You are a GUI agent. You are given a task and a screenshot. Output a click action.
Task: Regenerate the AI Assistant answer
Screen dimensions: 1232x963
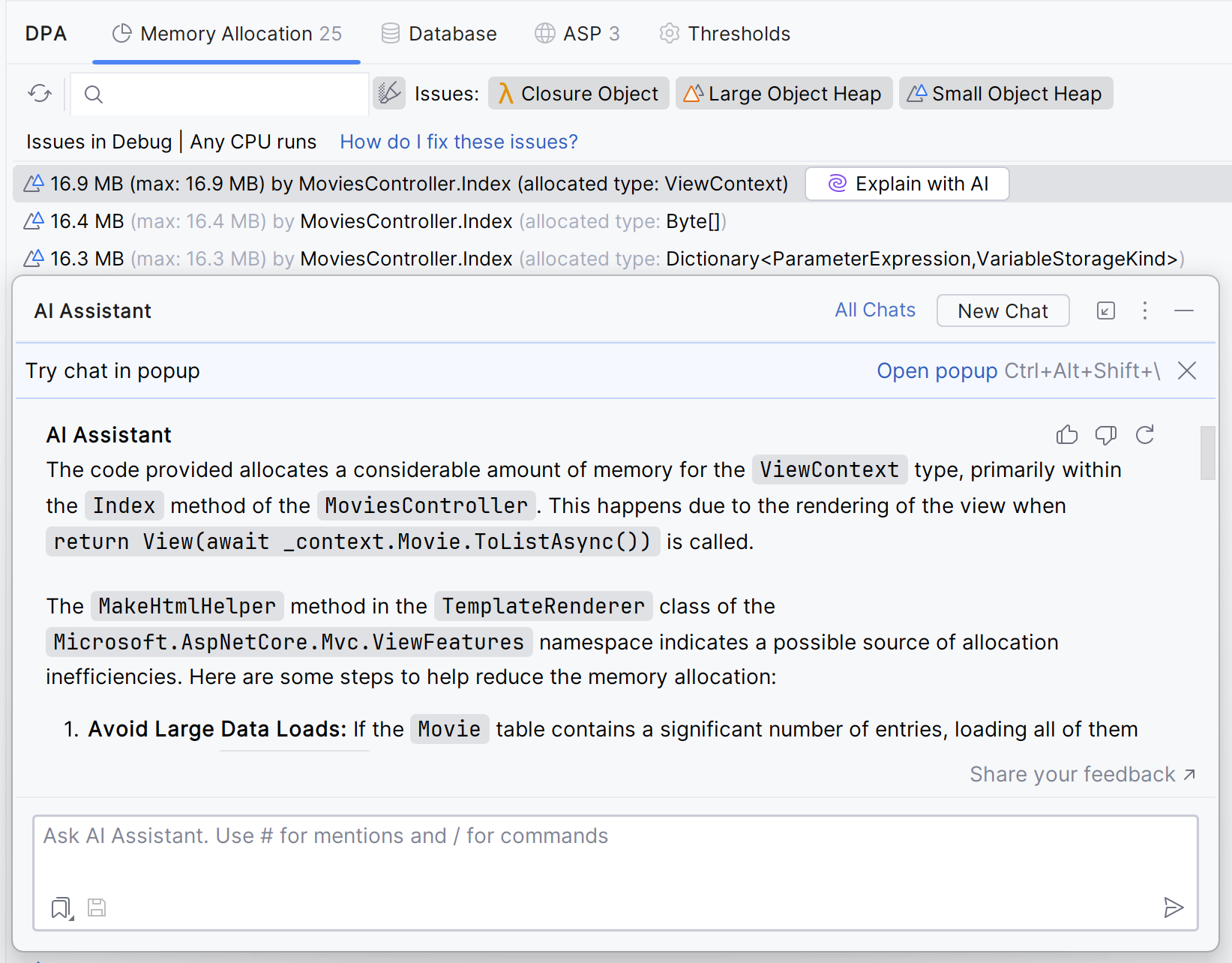[1145, 434]
